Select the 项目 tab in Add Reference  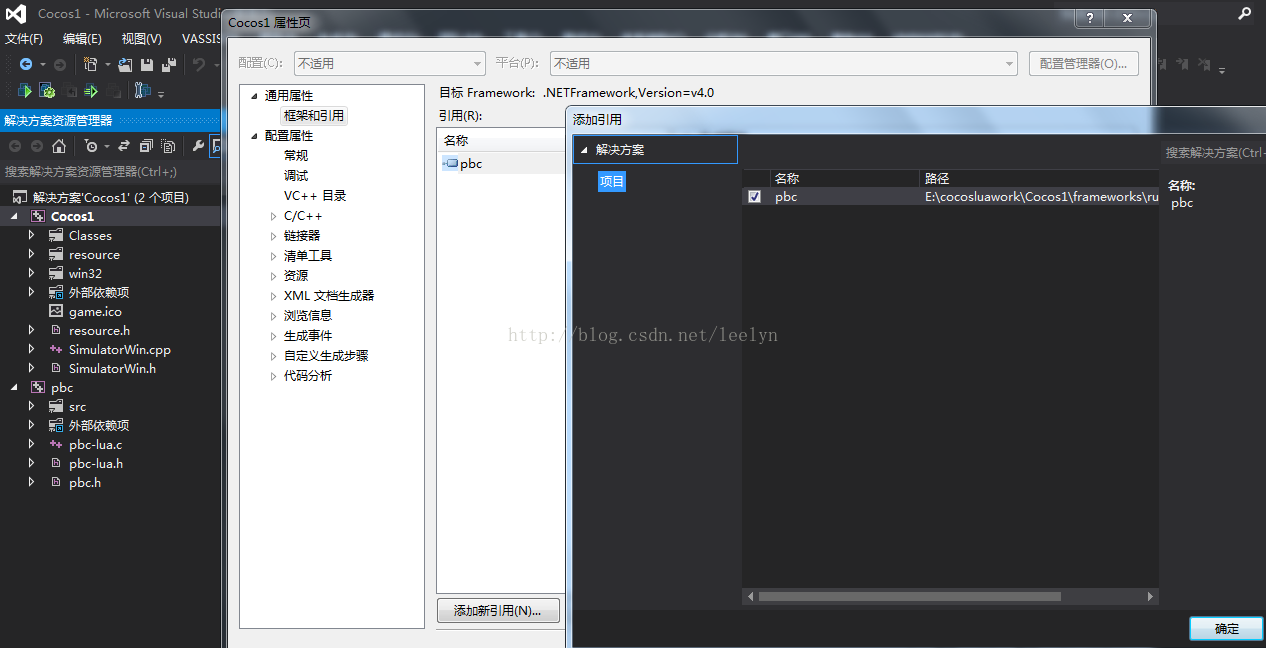[612, 181]
